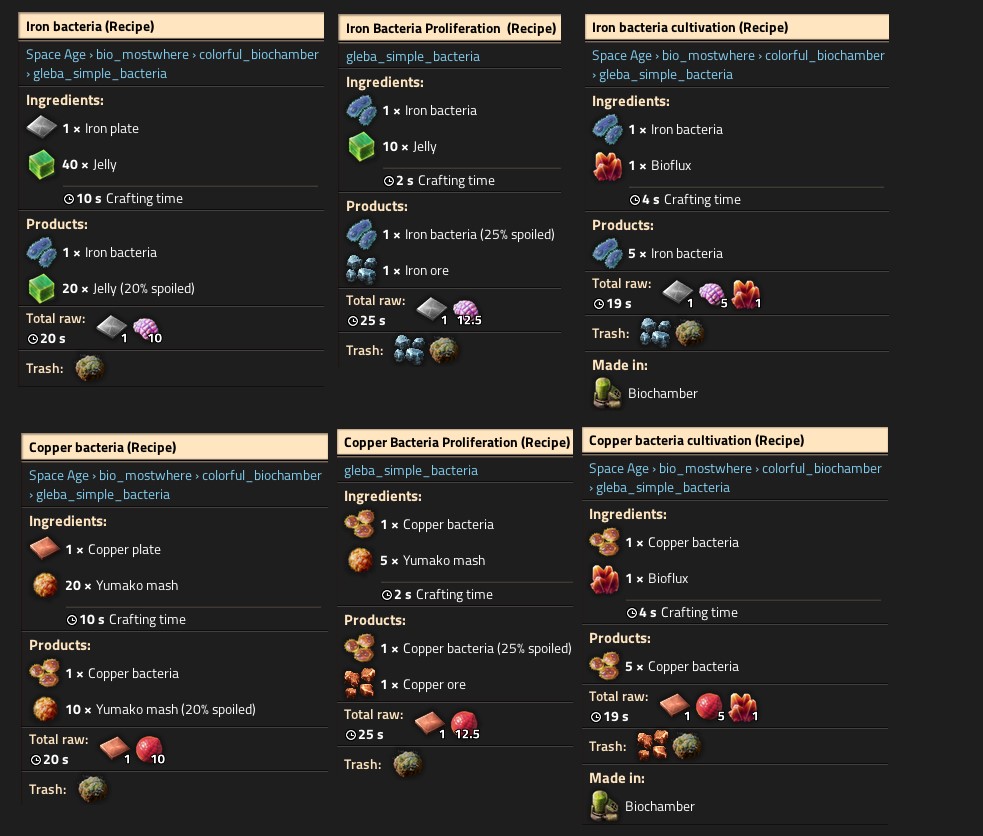Click the Copper plate ingredient icon in Copper bacteria
Screen dimensions: 983x836
[45, 549]
